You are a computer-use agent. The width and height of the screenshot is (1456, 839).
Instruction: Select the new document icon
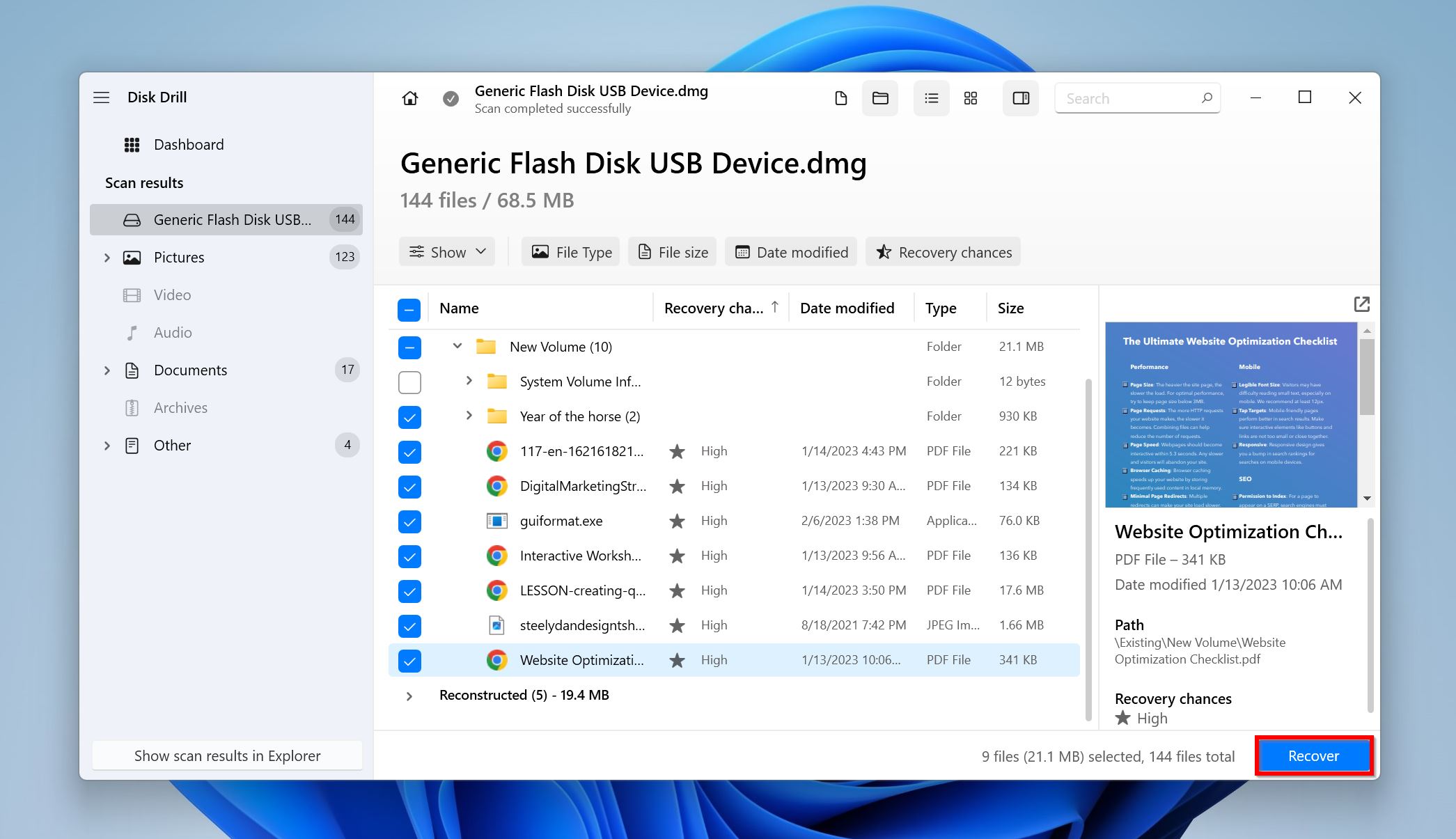(x=840, y=98)
